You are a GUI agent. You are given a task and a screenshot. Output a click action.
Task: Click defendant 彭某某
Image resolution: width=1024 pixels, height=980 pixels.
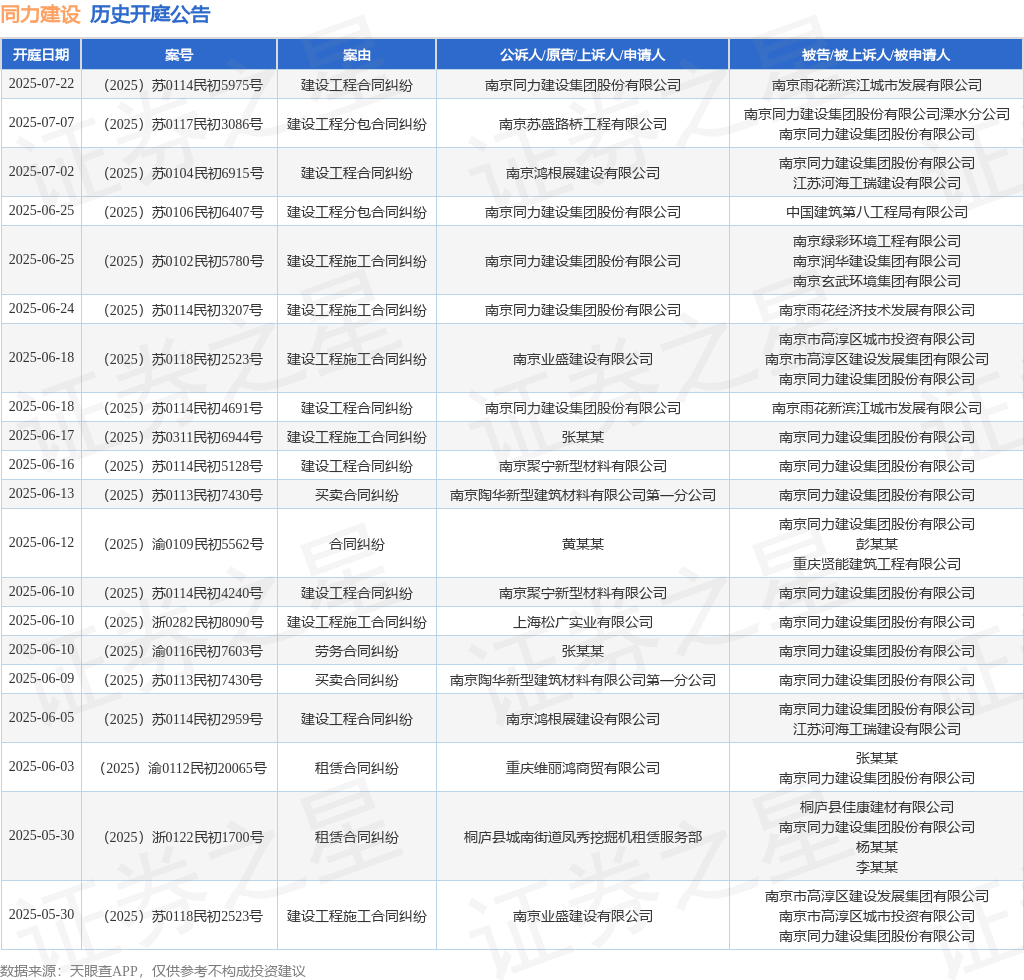click(x=876, y=544)
